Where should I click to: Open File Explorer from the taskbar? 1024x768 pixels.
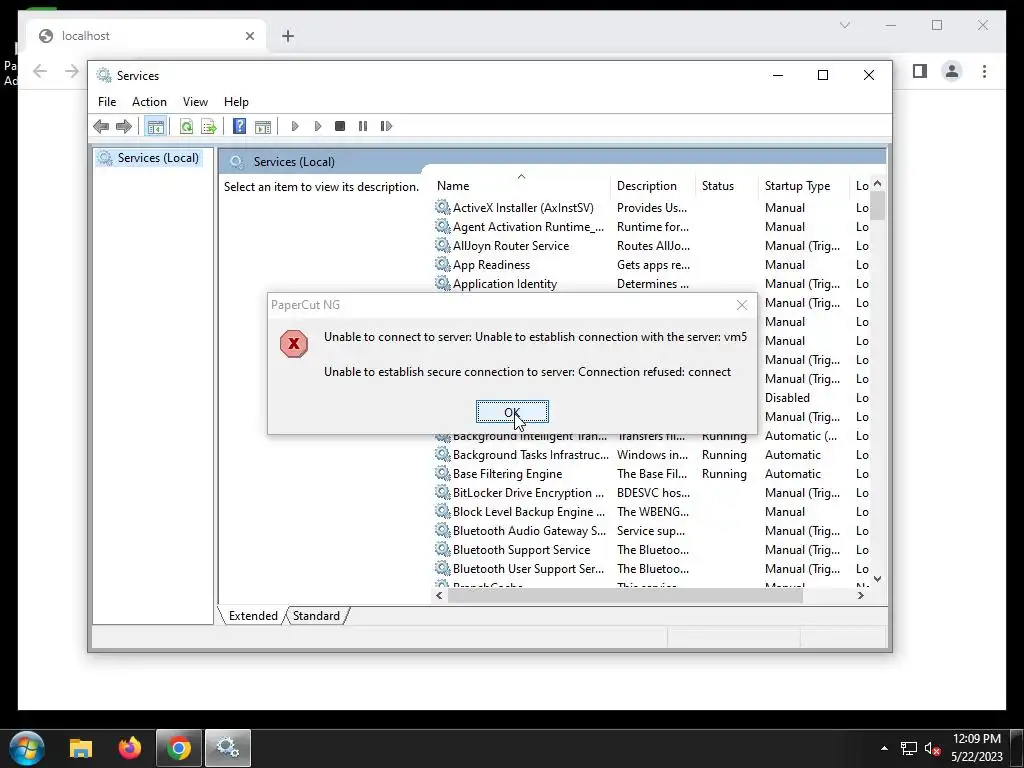[x=81, y=748]
